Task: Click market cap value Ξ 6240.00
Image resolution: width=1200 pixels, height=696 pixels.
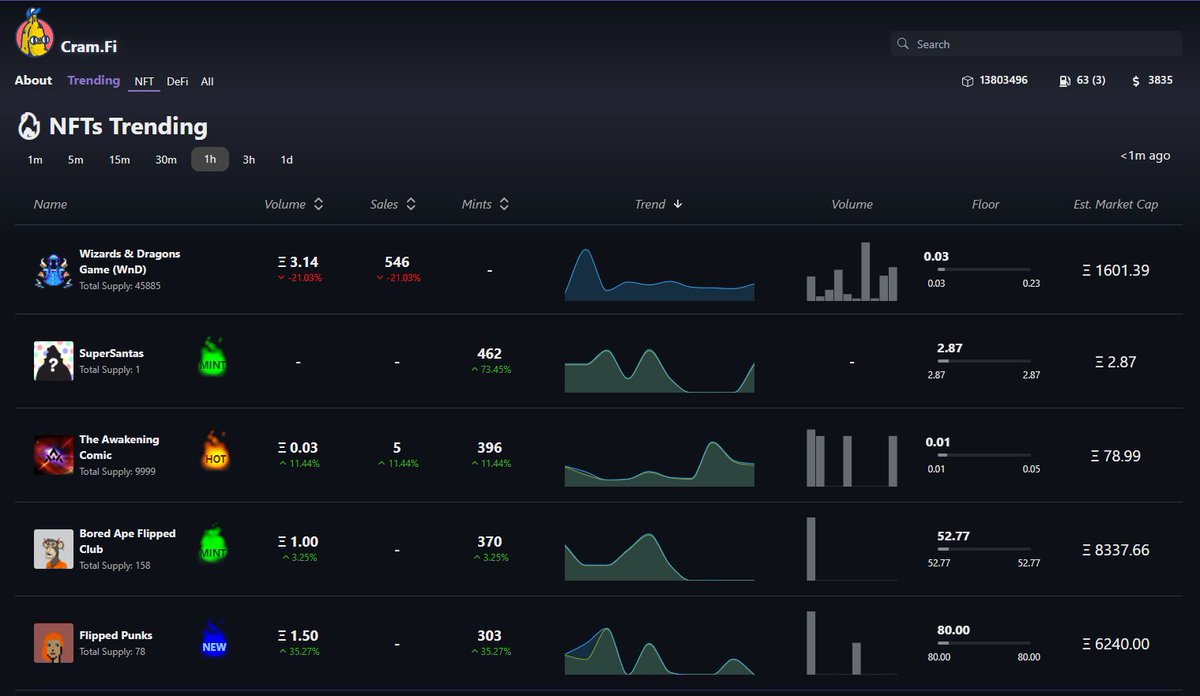Action: click(x=1116, y=643)
